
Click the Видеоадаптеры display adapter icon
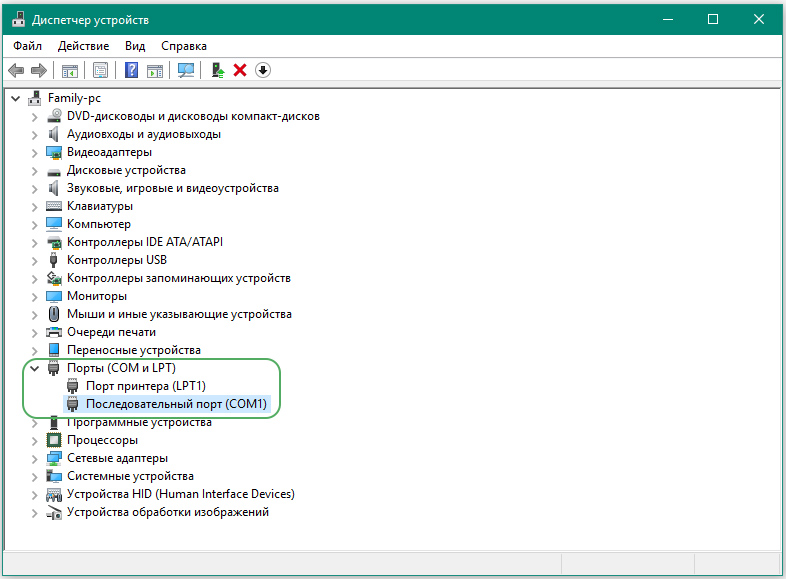pos(54,152)
